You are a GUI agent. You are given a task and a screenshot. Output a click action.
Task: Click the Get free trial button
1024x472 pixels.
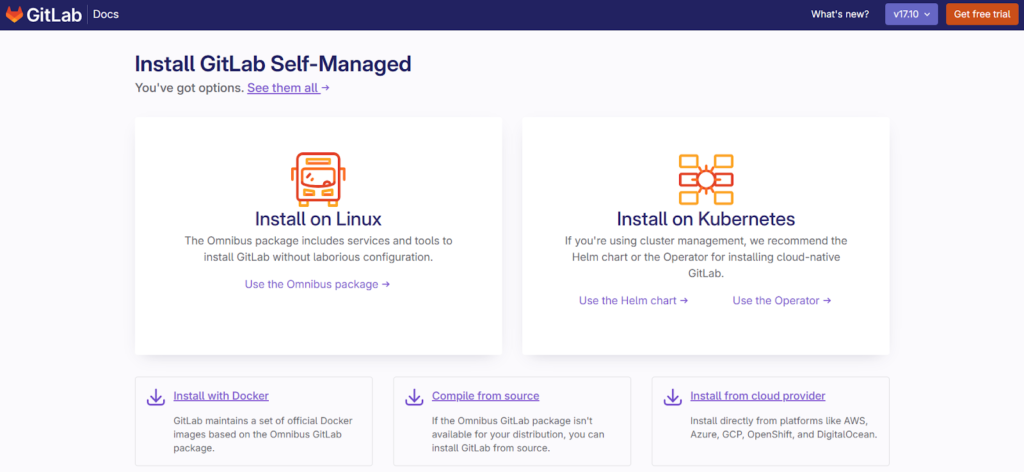click(x=982, y=14)
